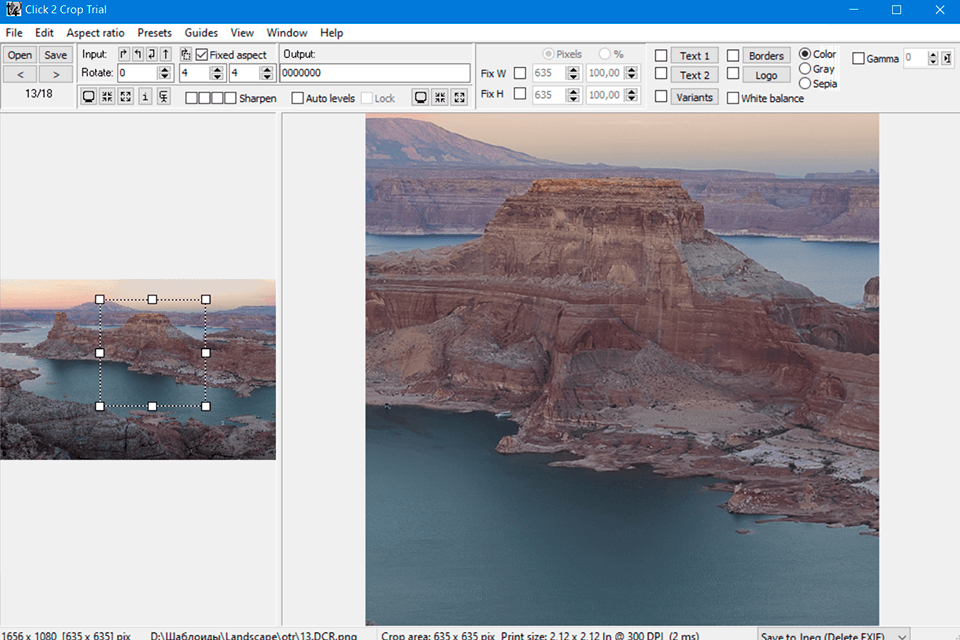This screenshot has height=640, width=960.
Task: Click Fix W percent spinner arrows
Action: pos(632,73)
